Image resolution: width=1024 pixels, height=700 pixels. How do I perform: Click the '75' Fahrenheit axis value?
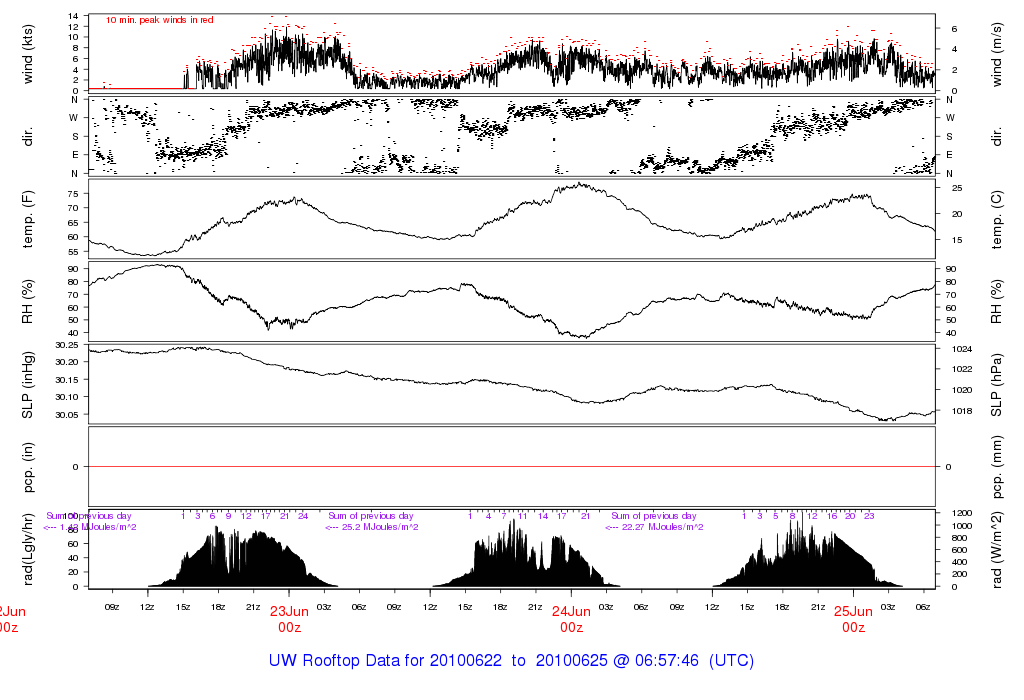[73, 194]
